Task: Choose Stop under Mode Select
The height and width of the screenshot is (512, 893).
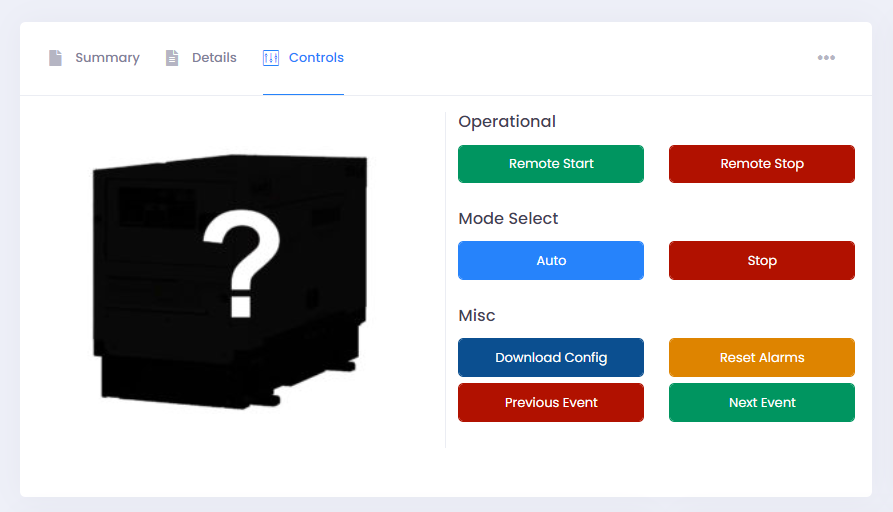Action: 762,261
